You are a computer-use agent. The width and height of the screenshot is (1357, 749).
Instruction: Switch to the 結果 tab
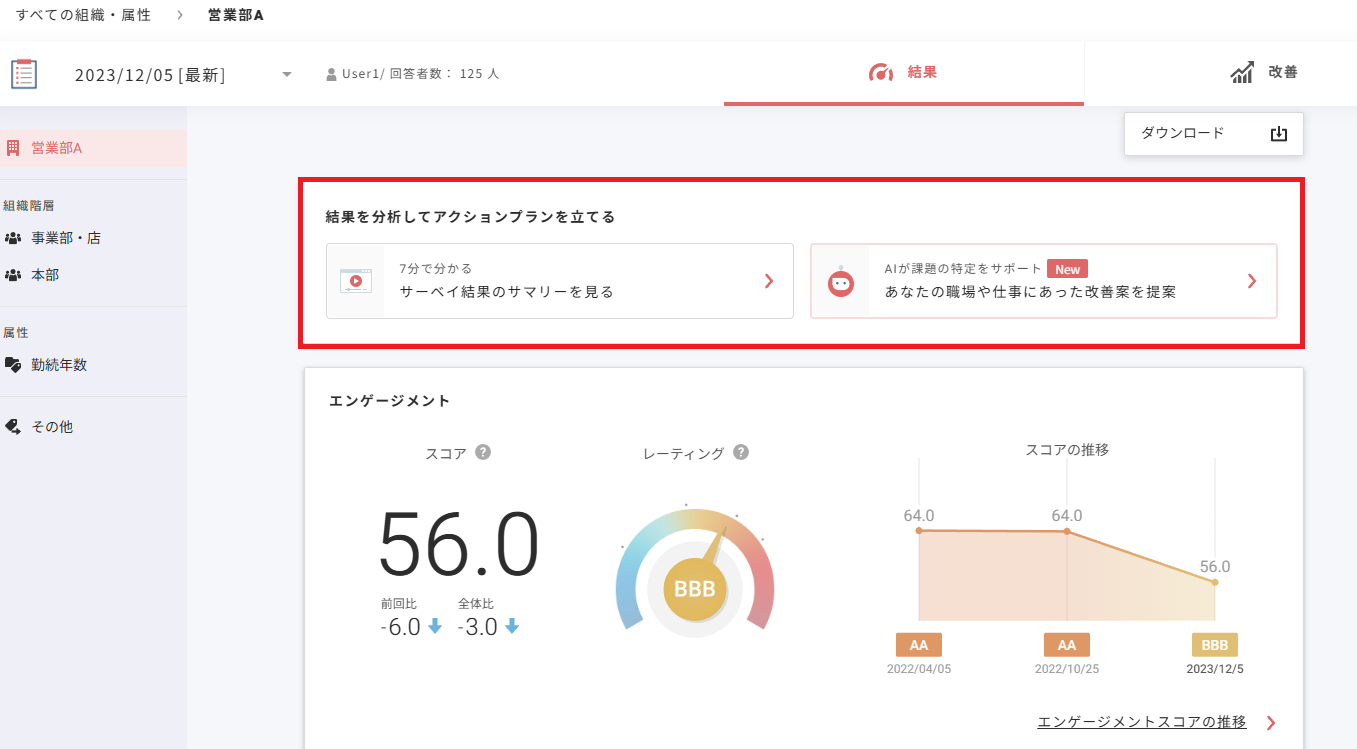tap(903, 73)
